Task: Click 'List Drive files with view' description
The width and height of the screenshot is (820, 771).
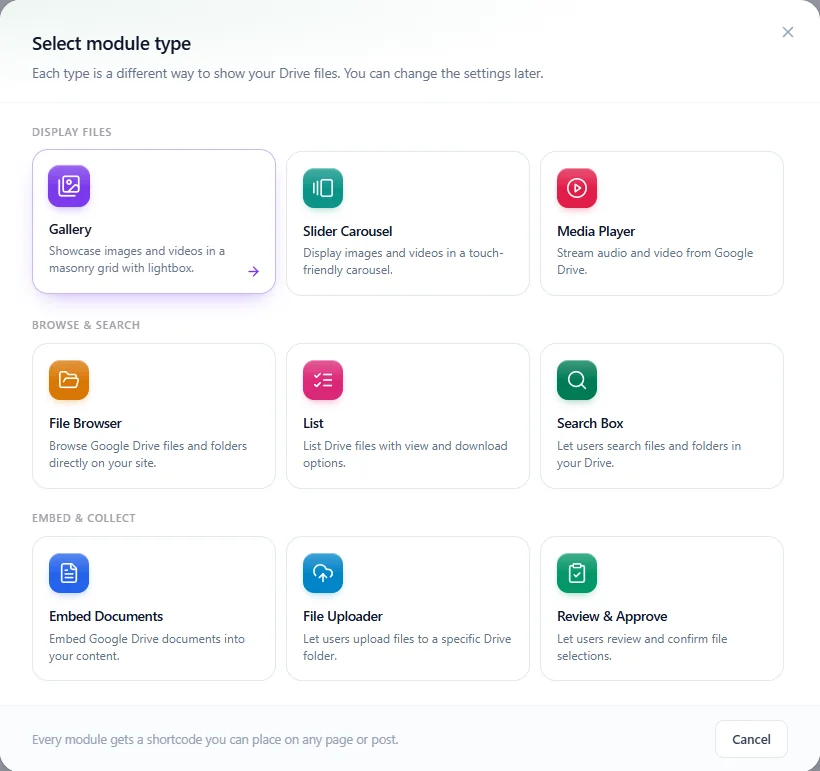Action: click(405, 454)
